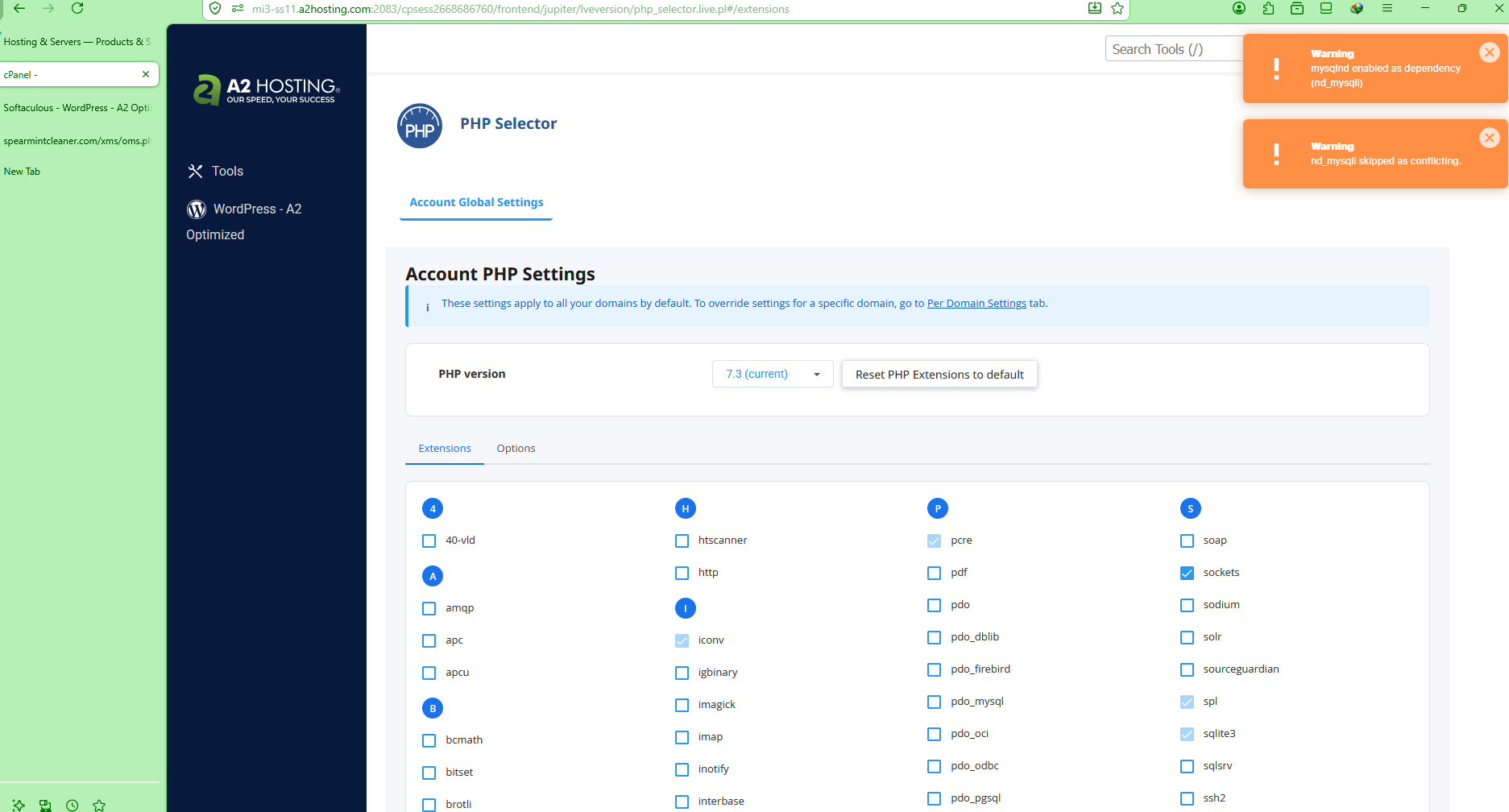Focus the Search Tools input field

[x=1172, y=49]
